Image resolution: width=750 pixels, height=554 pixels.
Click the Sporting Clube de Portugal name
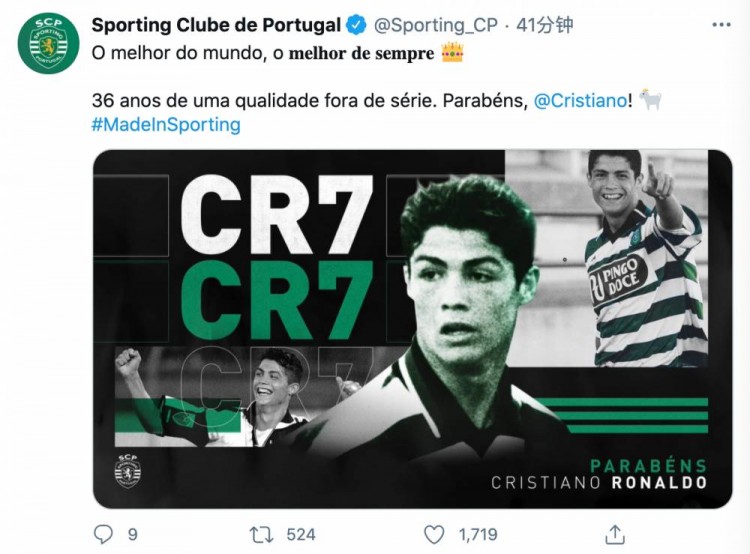pyautogui.click(x=216, y=25)
